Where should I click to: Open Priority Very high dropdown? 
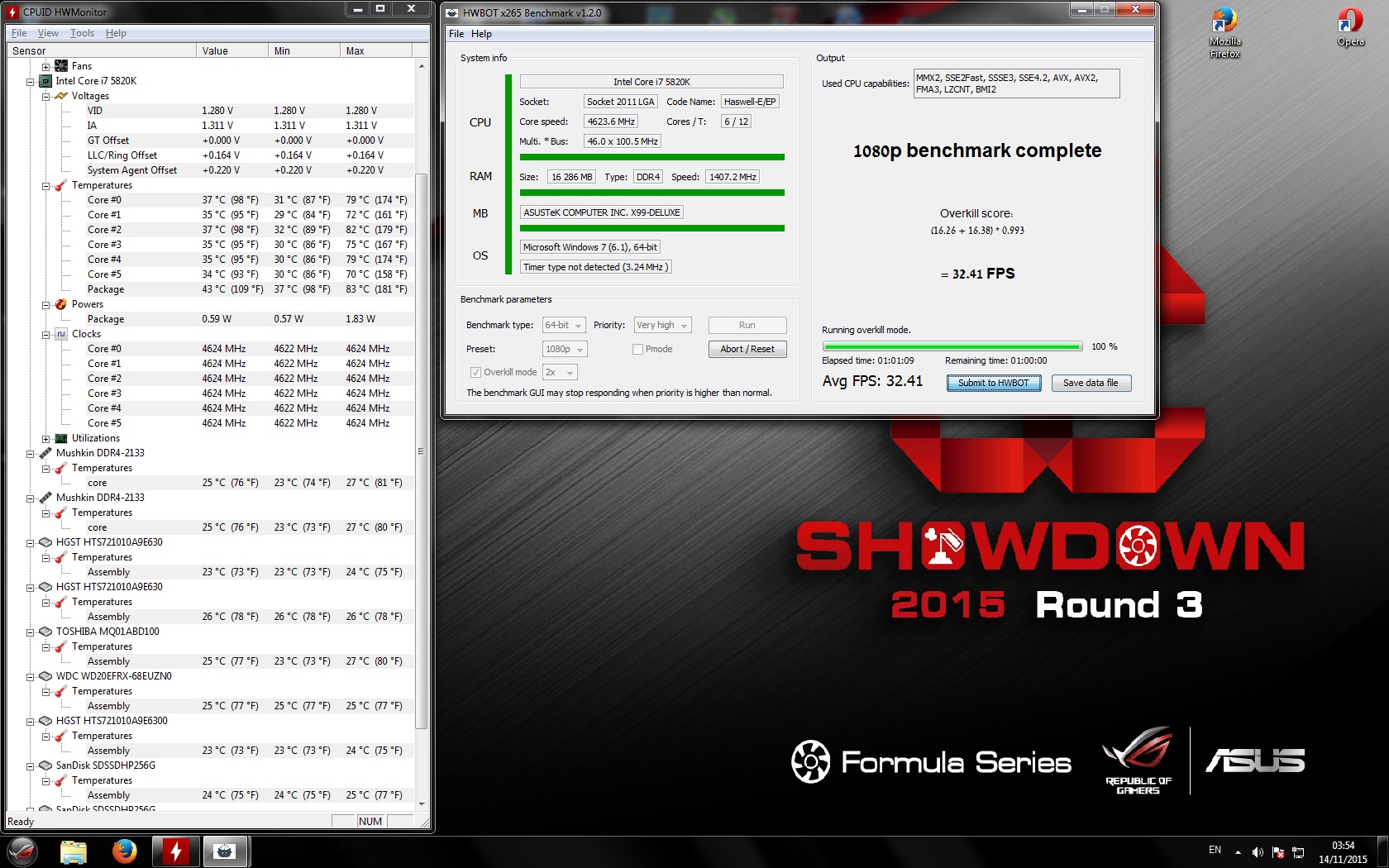click(x=662, y=325)
